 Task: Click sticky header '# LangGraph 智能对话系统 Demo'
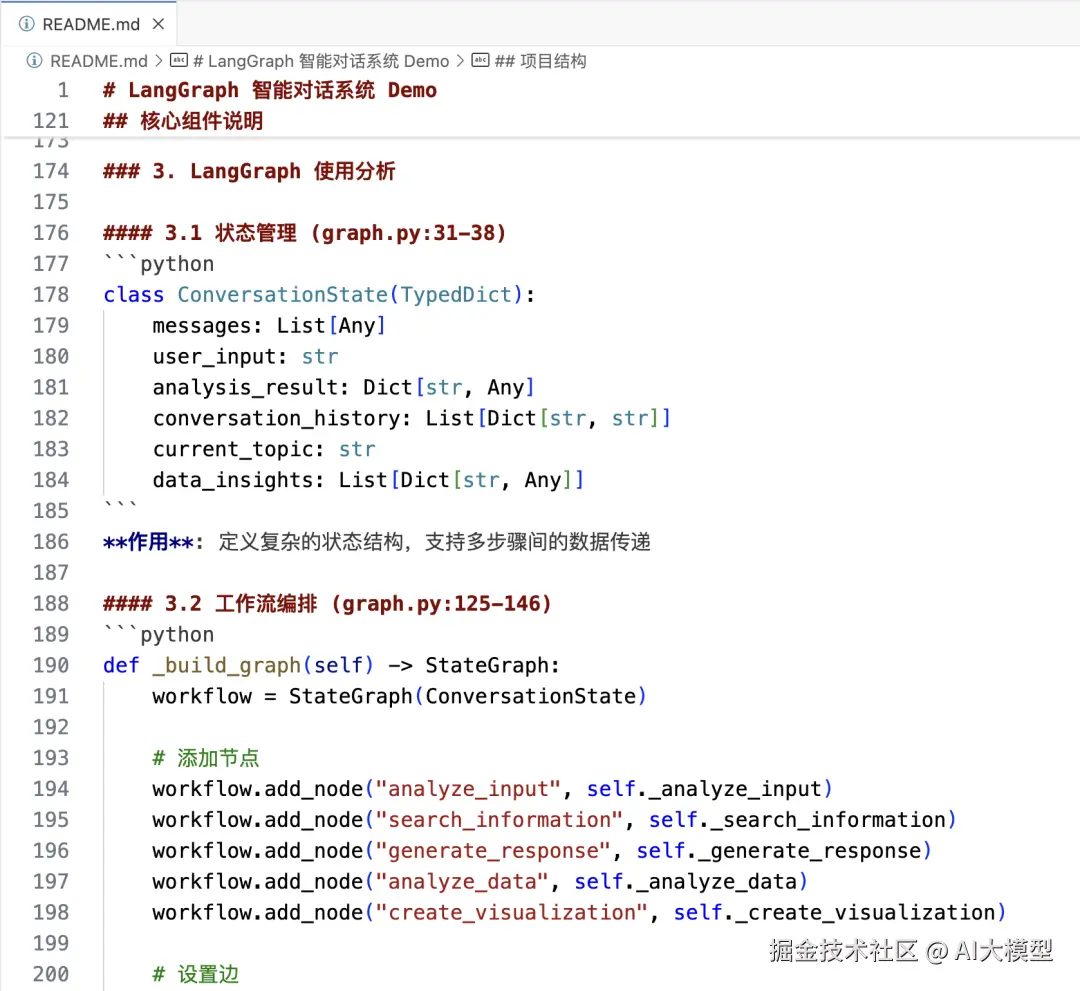tap(269, 90)
